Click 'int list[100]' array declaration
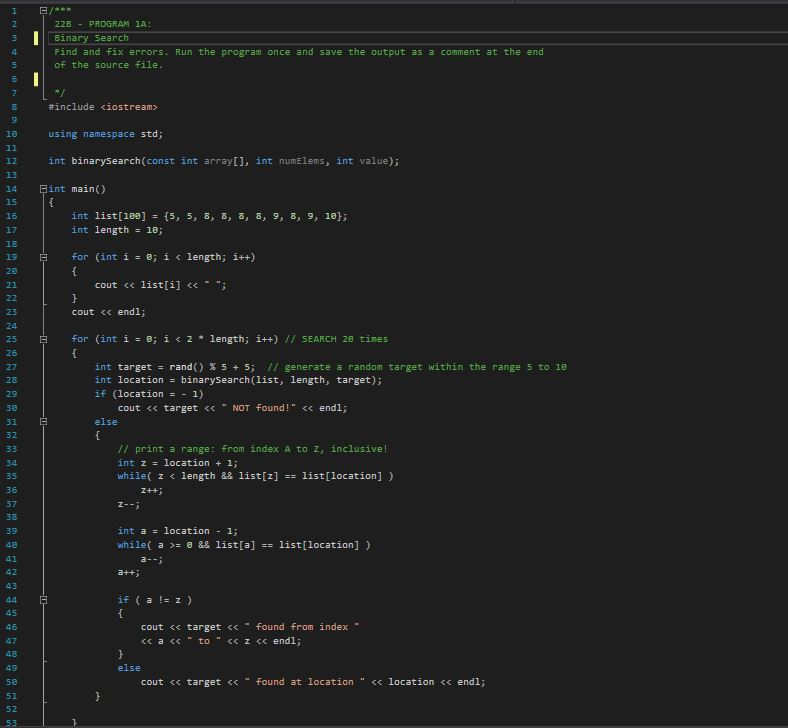This screenshot has width=788, height=728. [x=109, y=216]
